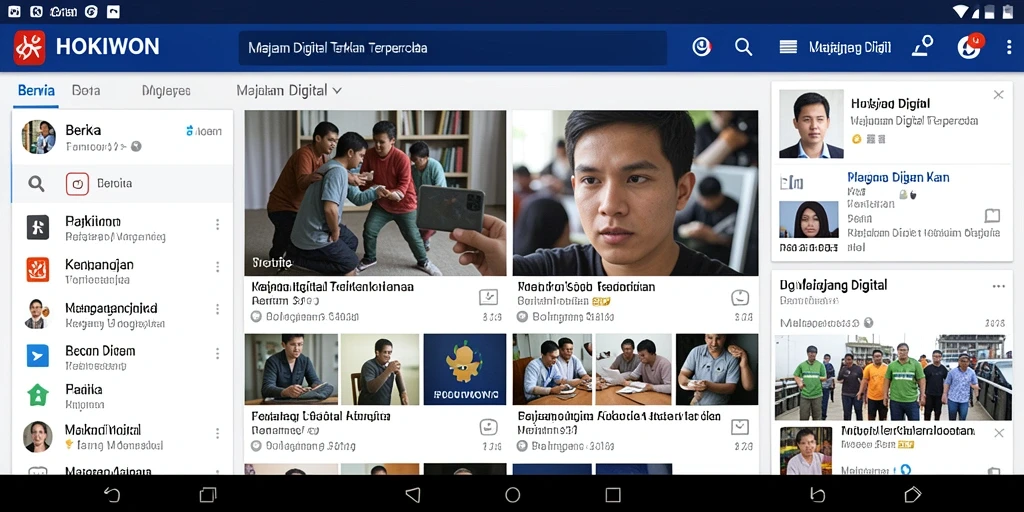Click the Android recents square button

613,494
